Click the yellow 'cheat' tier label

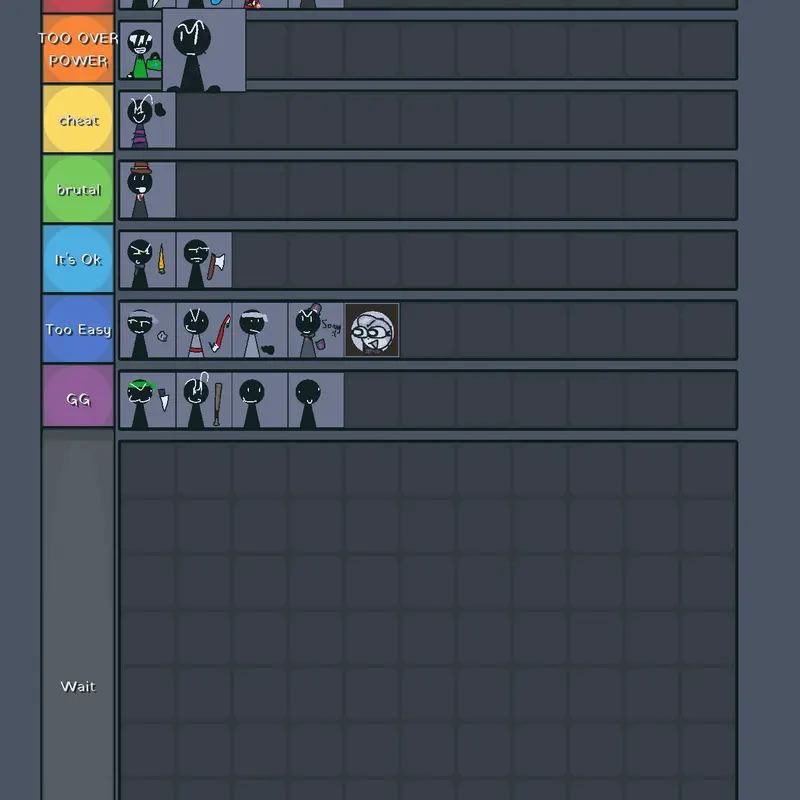pos(78,119)
